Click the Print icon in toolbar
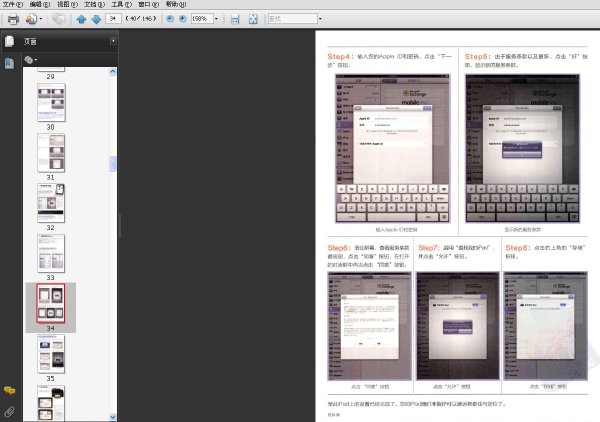Screen dimensions: 600x422 [13, 19]
